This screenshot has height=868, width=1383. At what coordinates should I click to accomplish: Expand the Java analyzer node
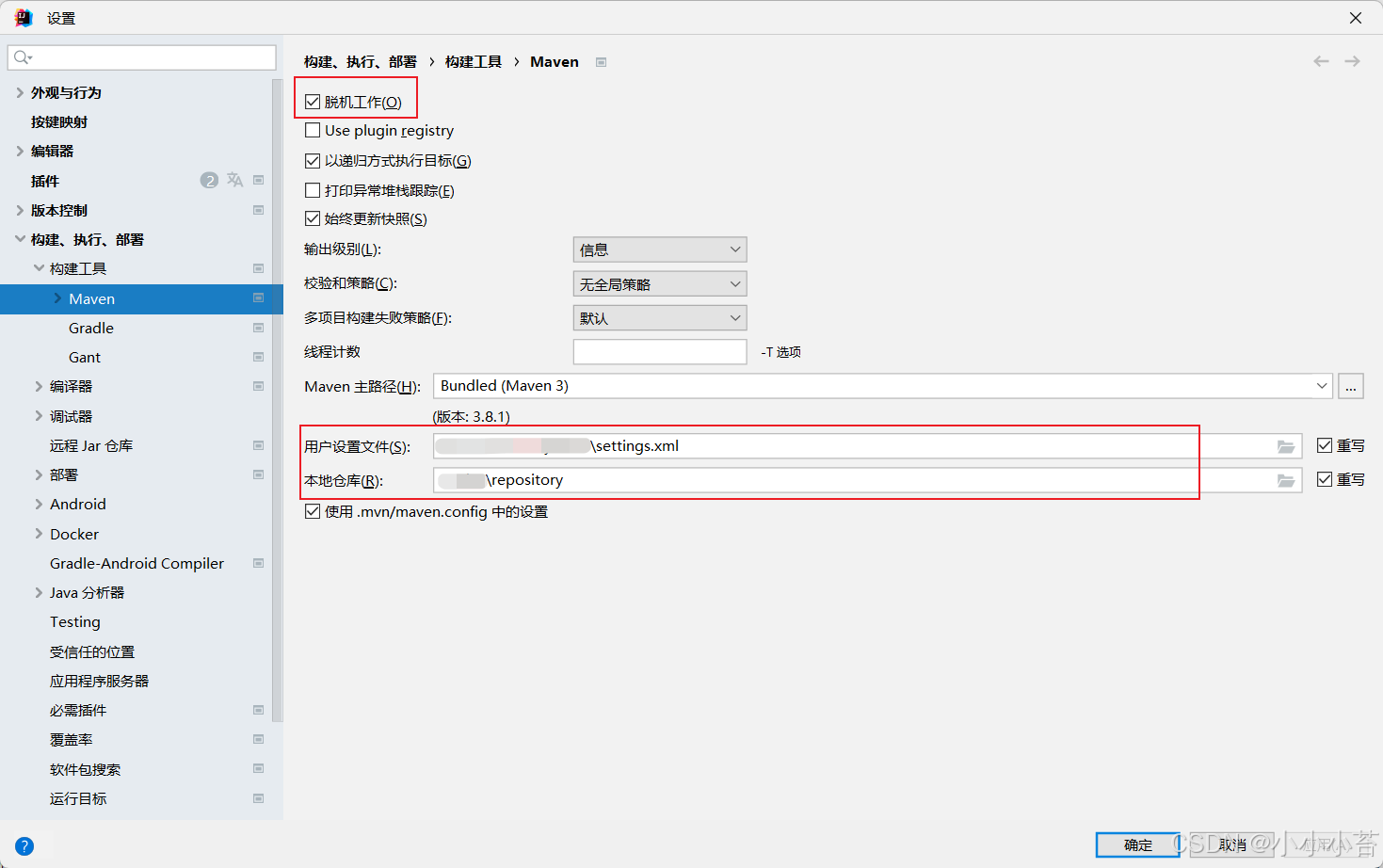[39, 592]
